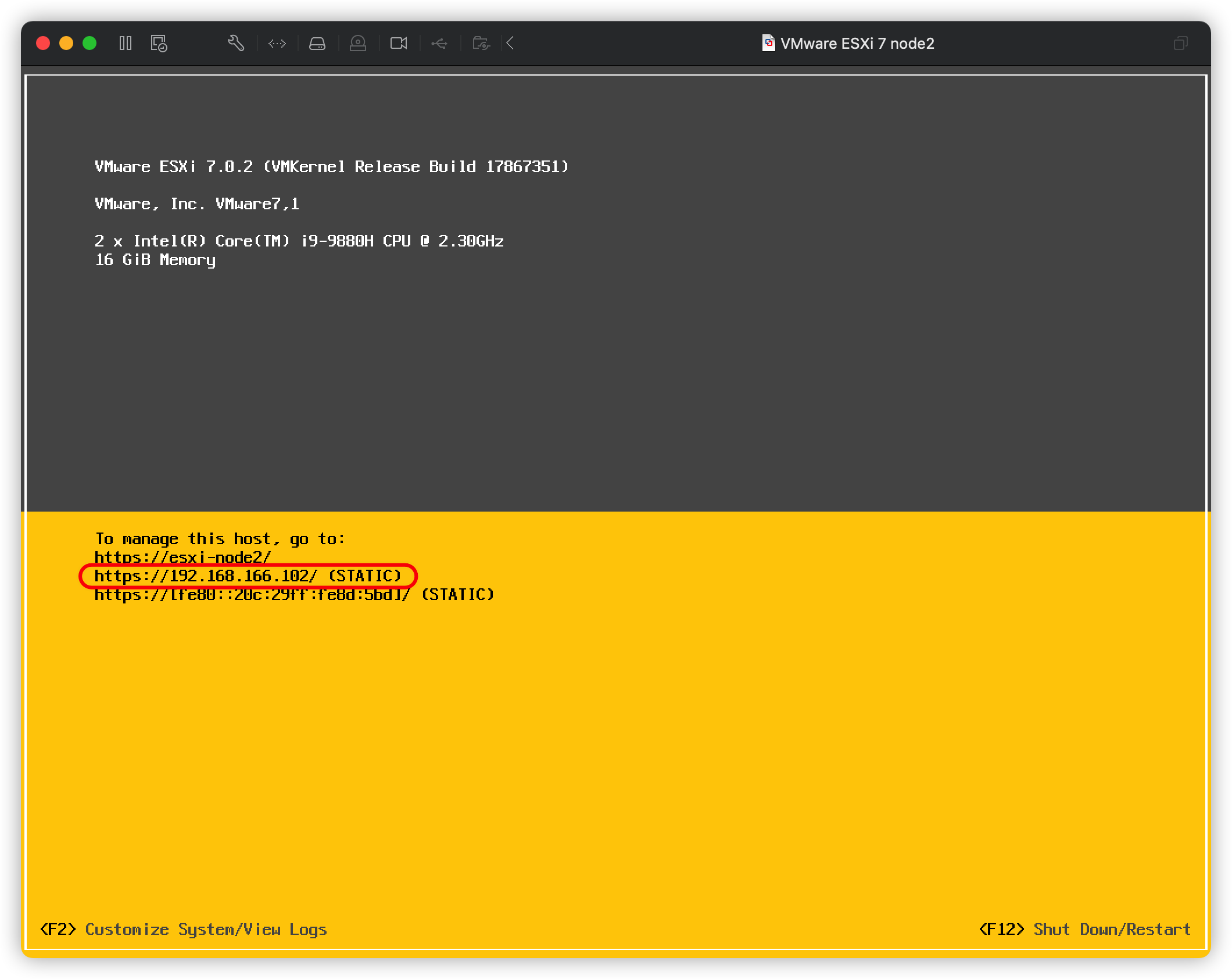This screenshot has height=979, width=1232.
Task: Open the hard disk device icon
Action: [317, 43]
